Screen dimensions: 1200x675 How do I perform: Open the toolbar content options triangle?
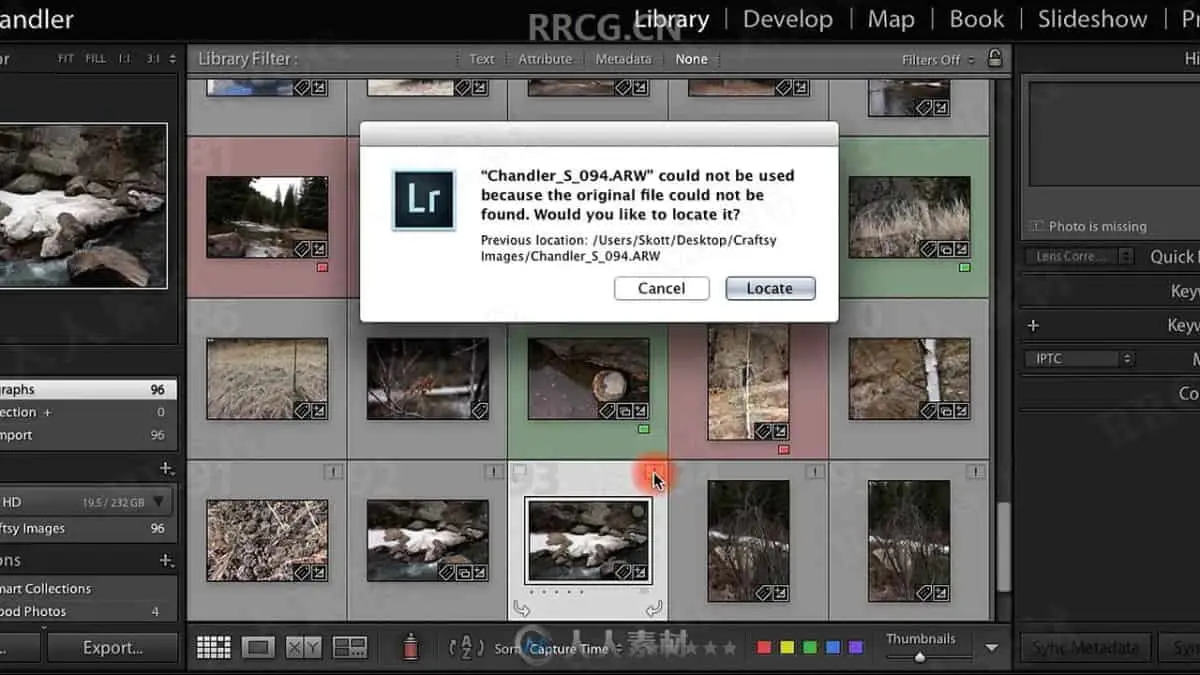pyautogui.click(x=991, y=648)
